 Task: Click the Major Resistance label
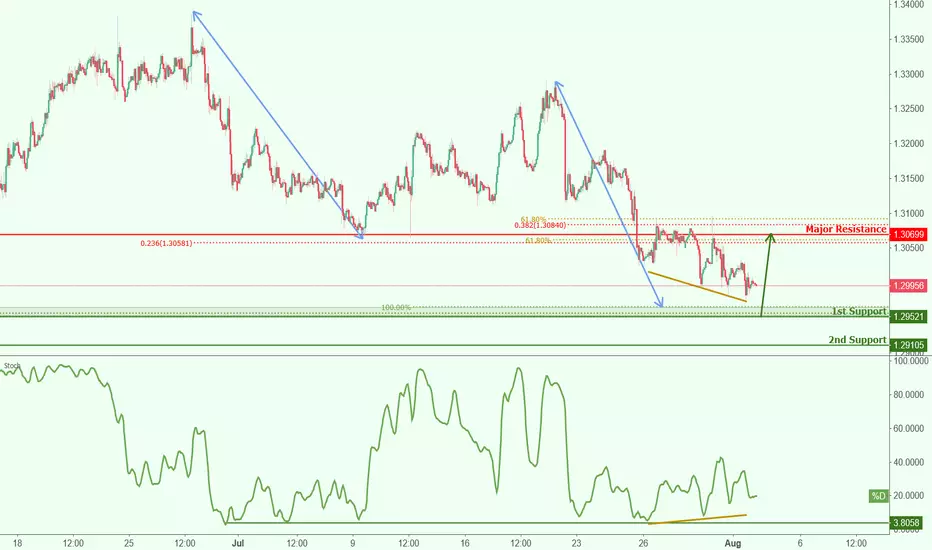pyautogui.click(x=846, y=229)
